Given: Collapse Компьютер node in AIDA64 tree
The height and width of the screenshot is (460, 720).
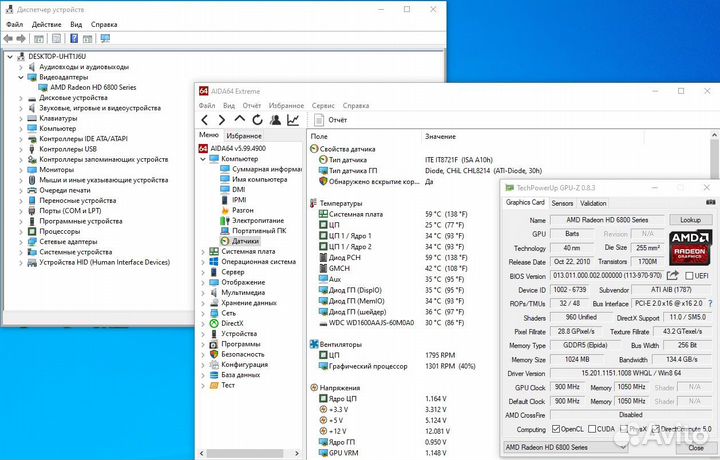Looking at the screenshot, I should (203, 159).
